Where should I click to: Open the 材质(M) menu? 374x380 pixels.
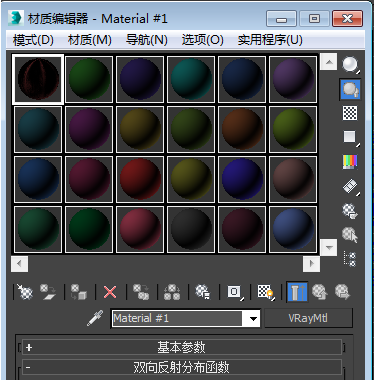point(90,40)
